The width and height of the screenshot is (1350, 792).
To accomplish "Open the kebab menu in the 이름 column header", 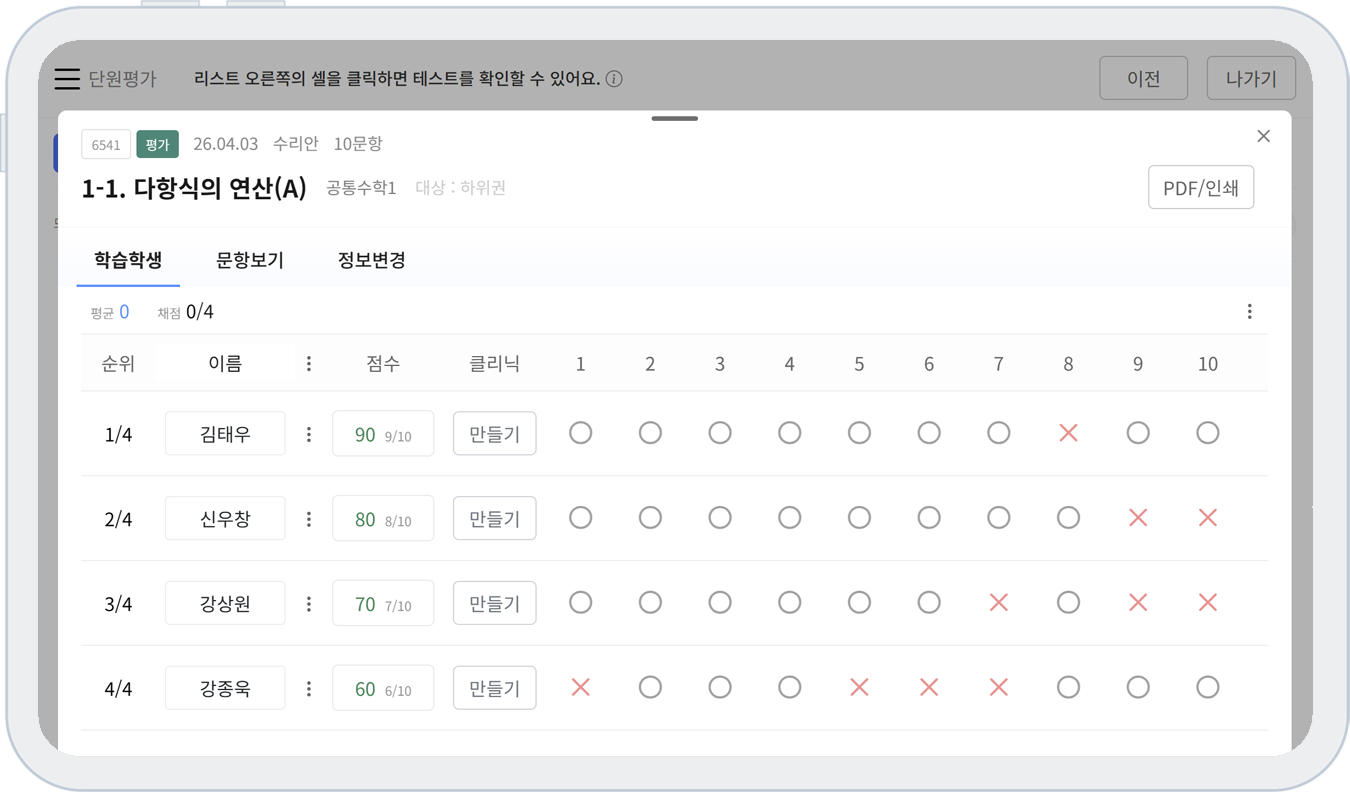I will pyautogui.click(x=309, y=364).
